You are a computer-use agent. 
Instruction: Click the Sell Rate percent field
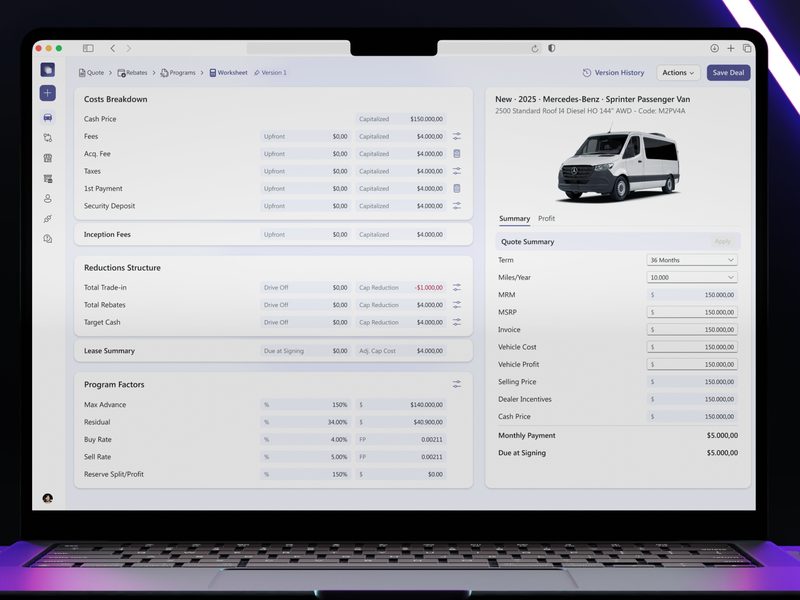click(306, 457)
